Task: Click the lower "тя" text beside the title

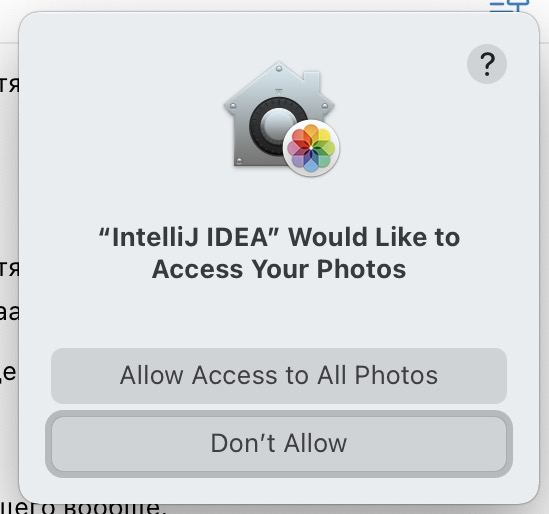Action: 9,268
